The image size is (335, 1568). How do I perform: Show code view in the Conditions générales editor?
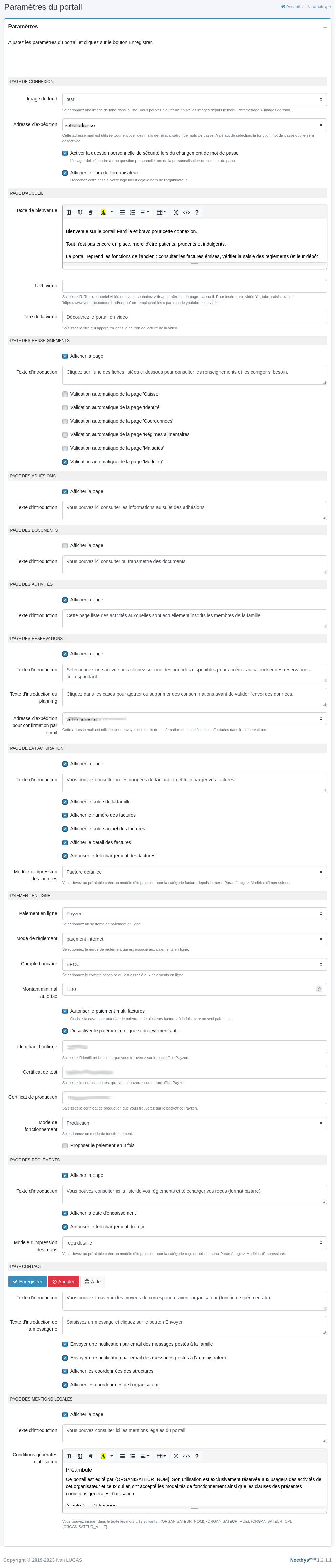point(186,1456)
